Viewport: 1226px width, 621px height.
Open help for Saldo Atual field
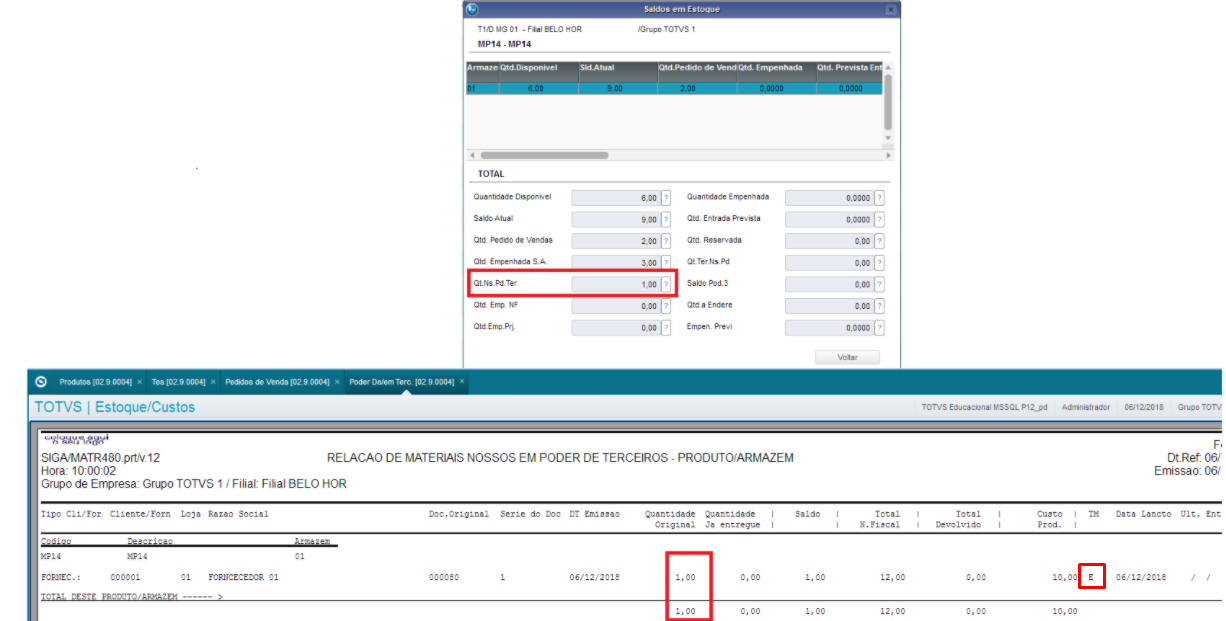coord(666,219)
